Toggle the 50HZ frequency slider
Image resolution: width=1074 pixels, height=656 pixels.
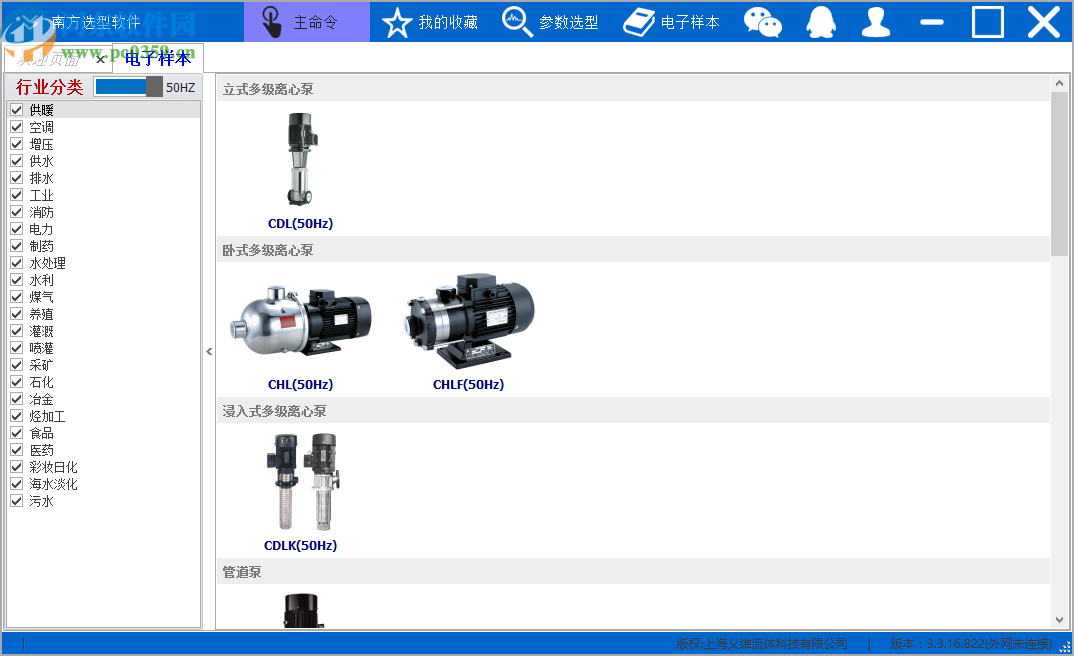(129, 87)
